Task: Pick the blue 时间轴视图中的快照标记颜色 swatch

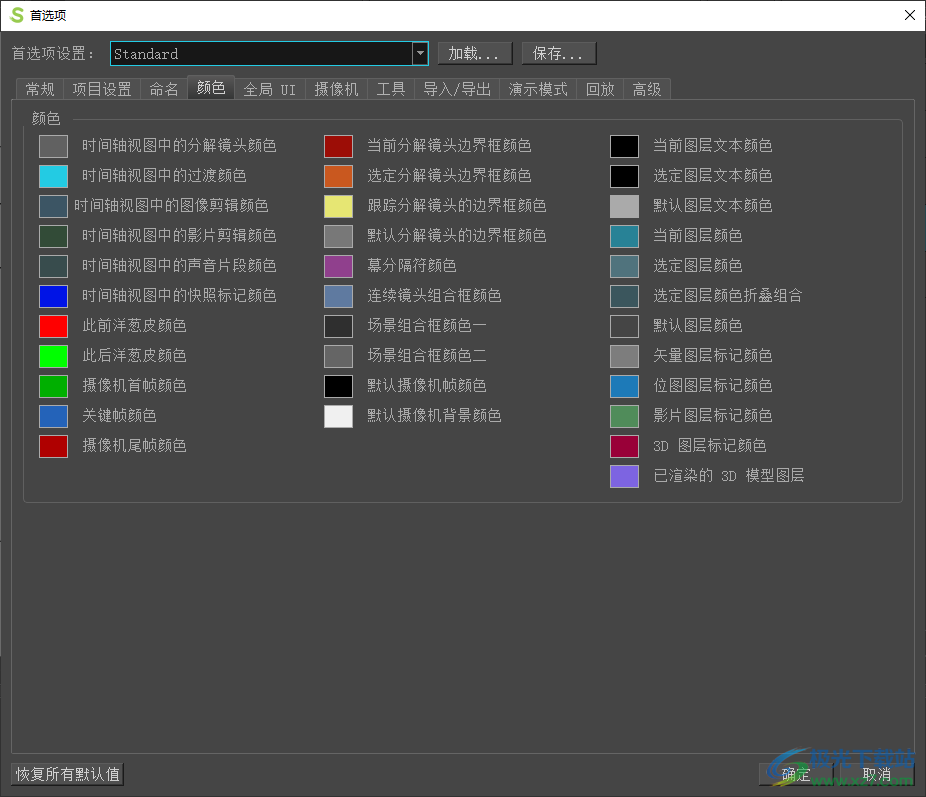Action: coord(53,296)
